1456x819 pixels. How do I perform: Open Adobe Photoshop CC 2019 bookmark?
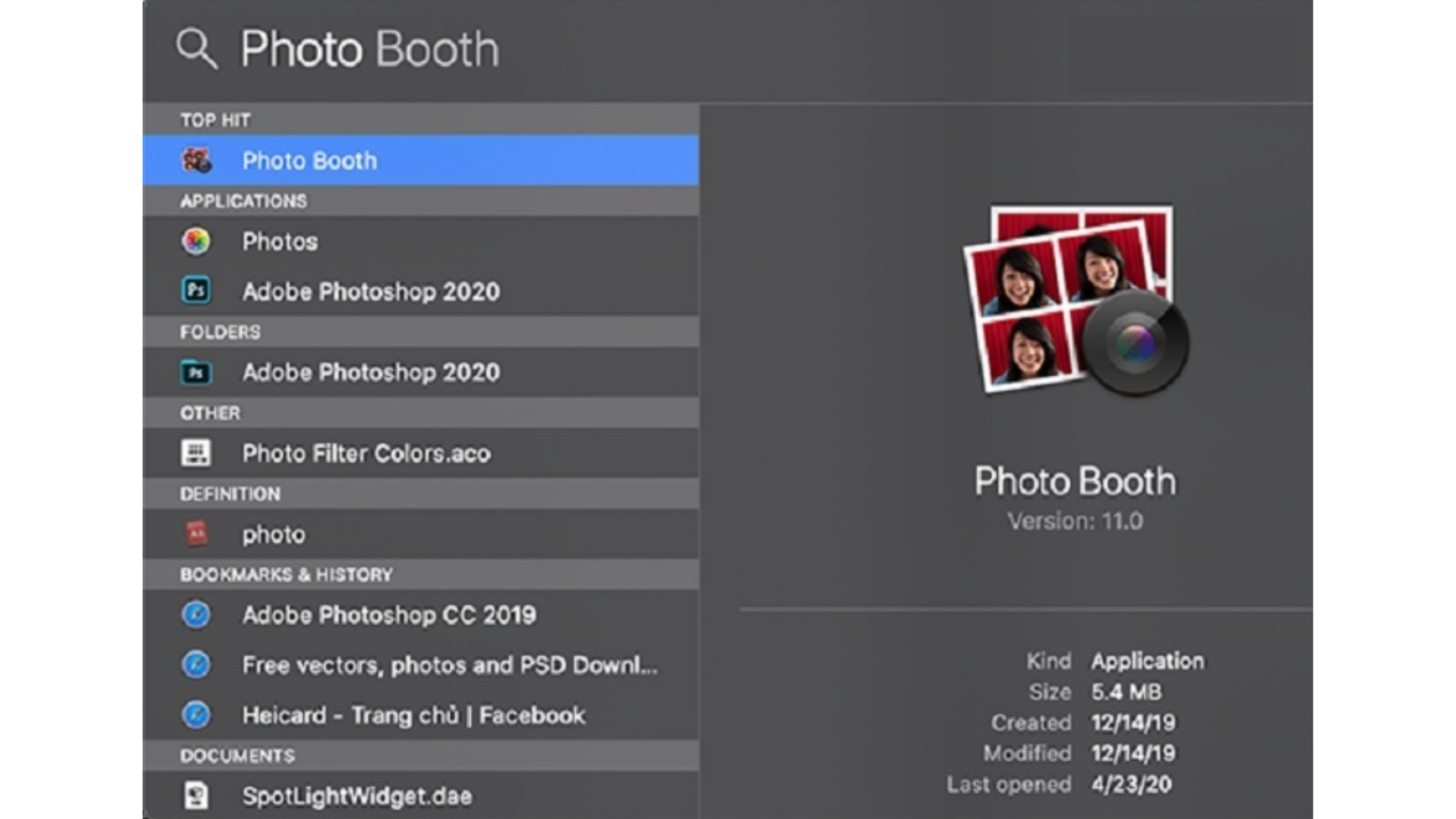[421, 615]
